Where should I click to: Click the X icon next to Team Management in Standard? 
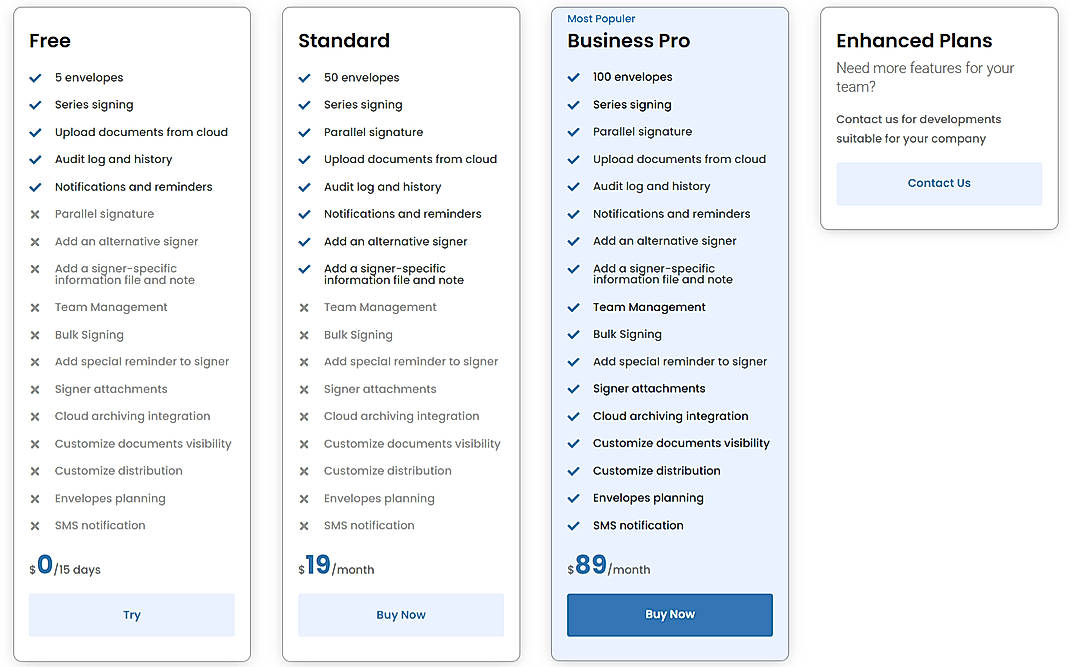click(304, 307)
